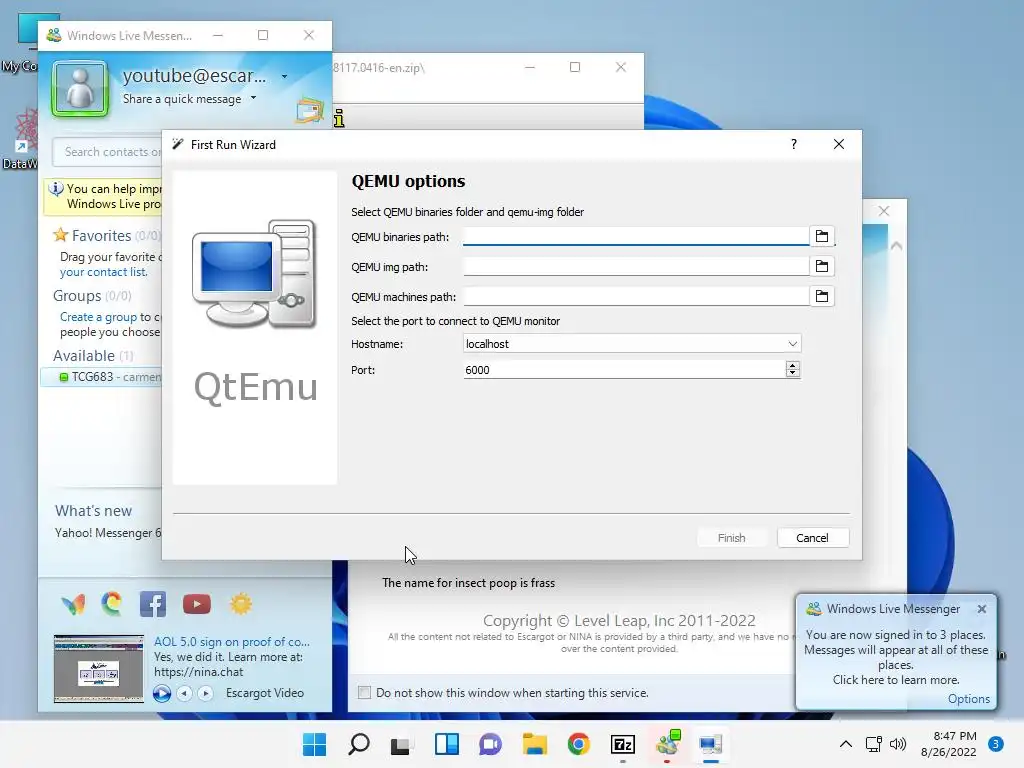Click the info icon in Messenger help banner
The width and height of the screenshot is (1024, 768).
pyautogui.click(x=56, y=189)
